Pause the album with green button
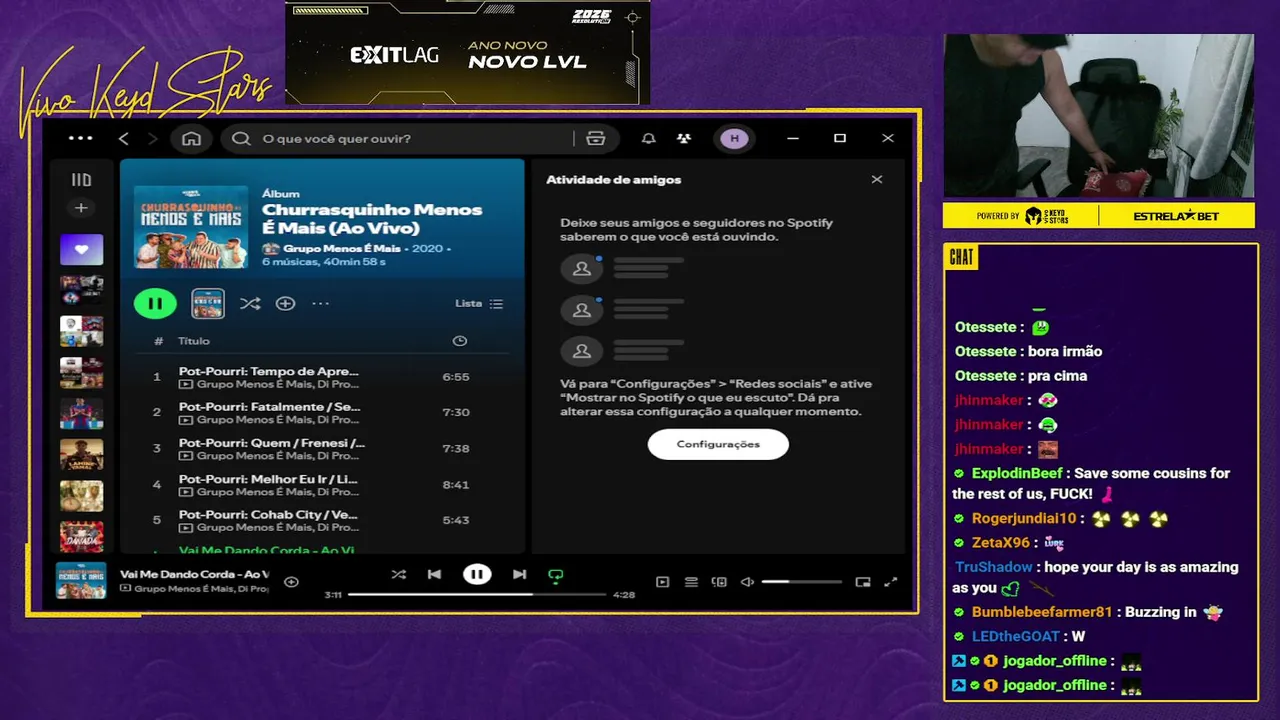 tap(155, 303)
